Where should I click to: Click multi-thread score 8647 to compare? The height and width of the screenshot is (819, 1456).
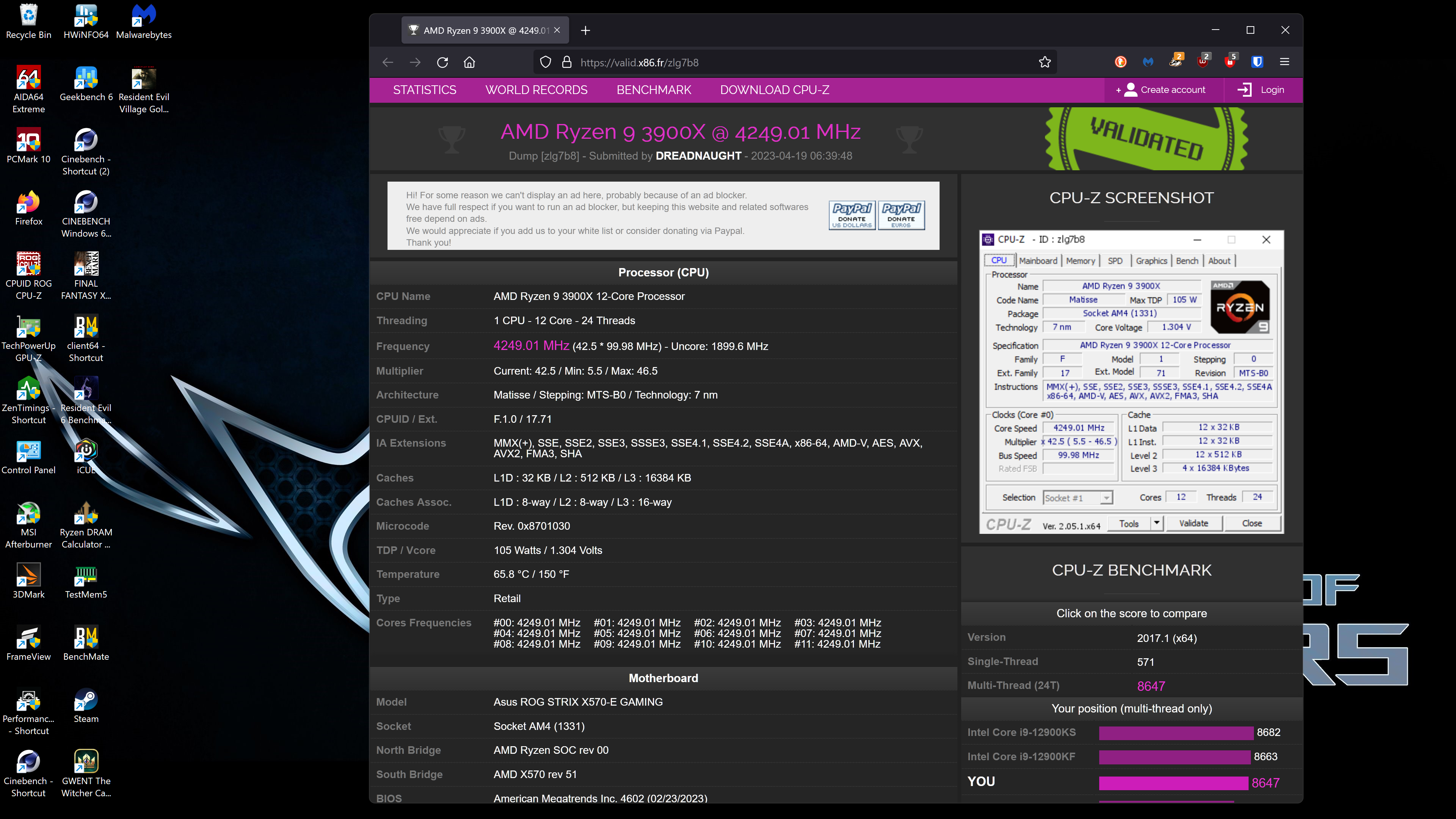1151,686
